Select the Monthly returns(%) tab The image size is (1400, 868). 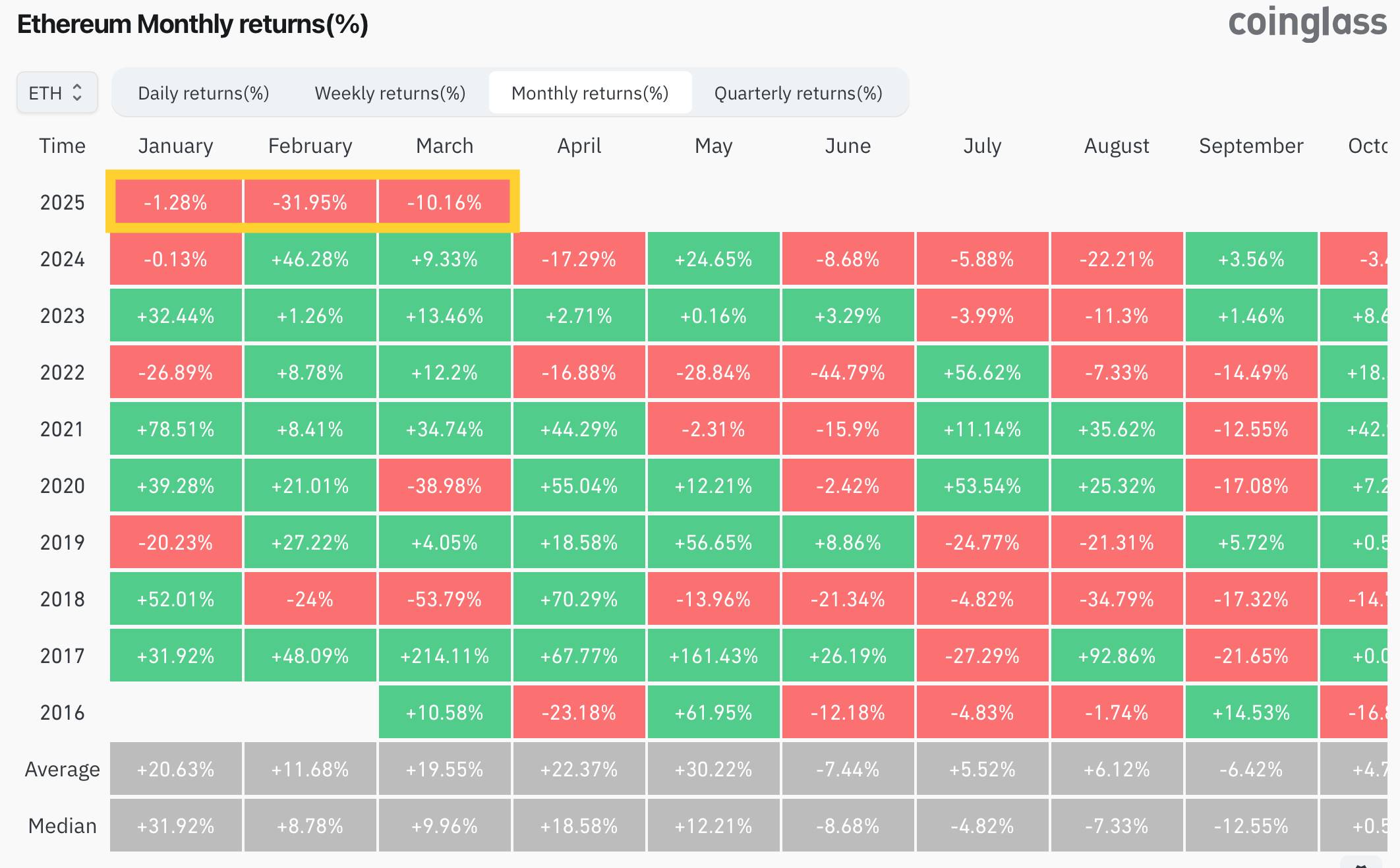590,93
